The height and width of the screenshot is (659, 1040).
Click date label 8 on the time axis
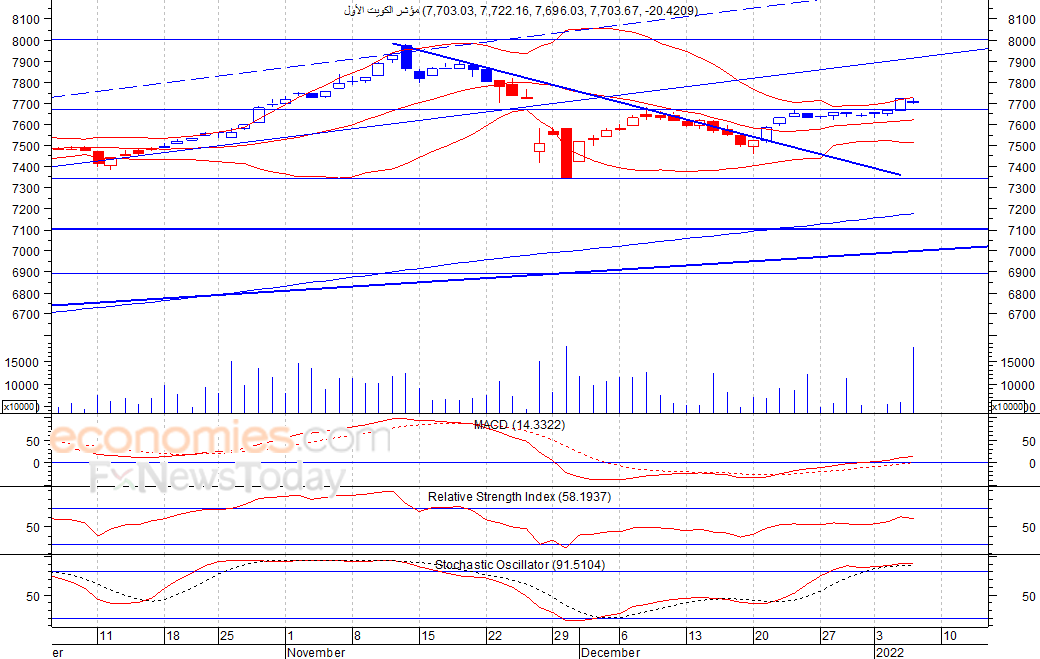[357, 636]
